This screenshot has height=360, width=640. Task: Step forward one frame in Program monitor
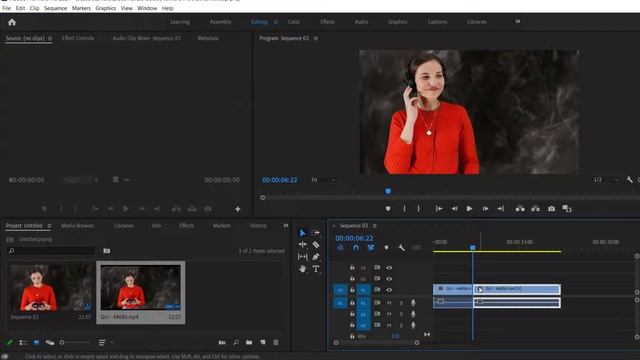tap(485, 209)
